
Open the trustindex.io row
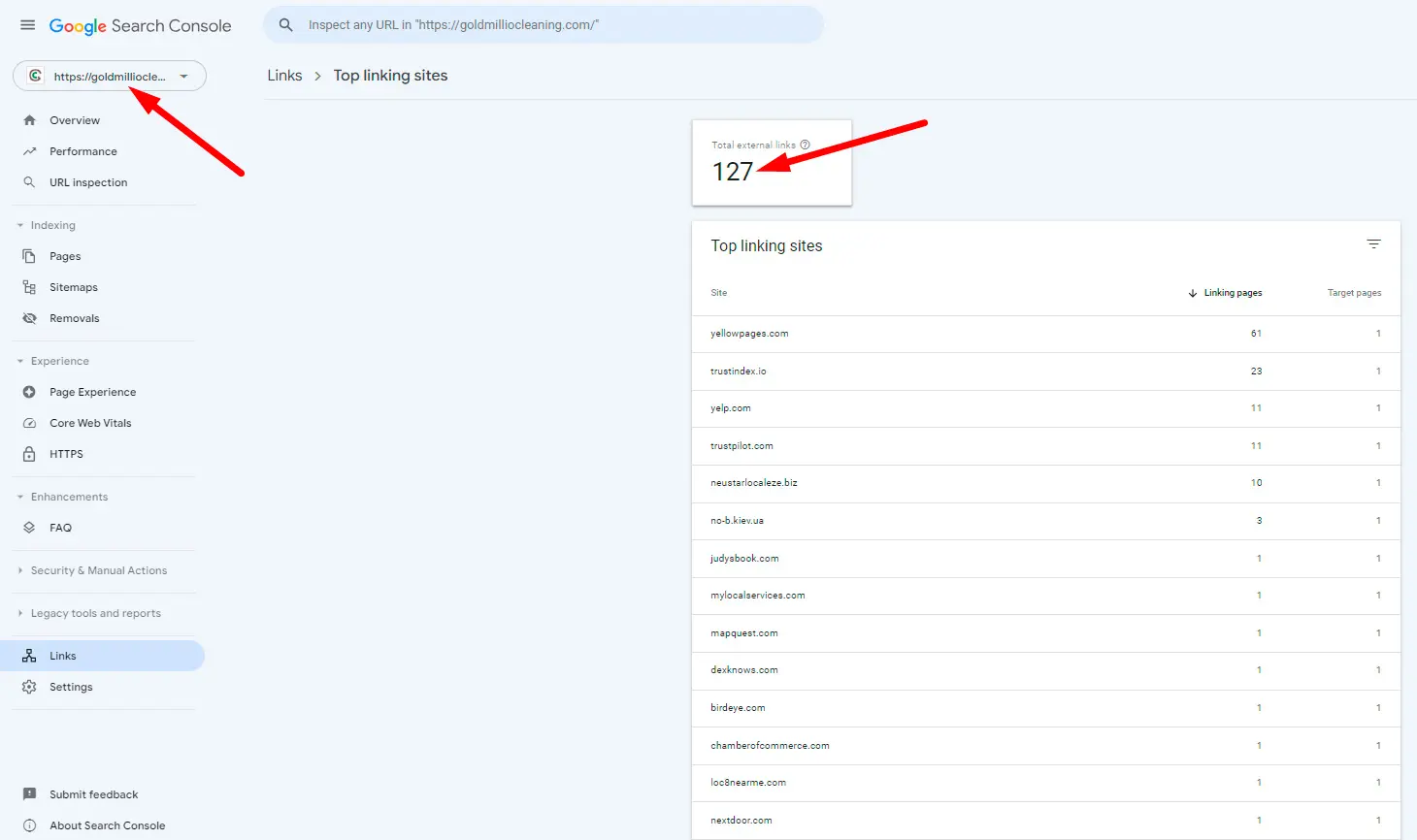[1046, 372]
